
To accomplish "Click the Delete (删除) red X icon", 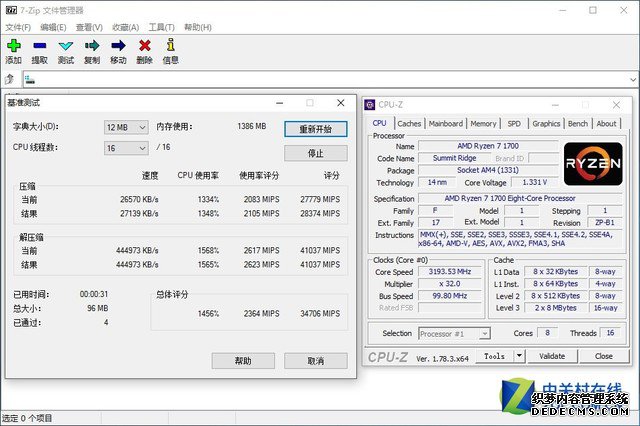I will (x=144, y=45).
